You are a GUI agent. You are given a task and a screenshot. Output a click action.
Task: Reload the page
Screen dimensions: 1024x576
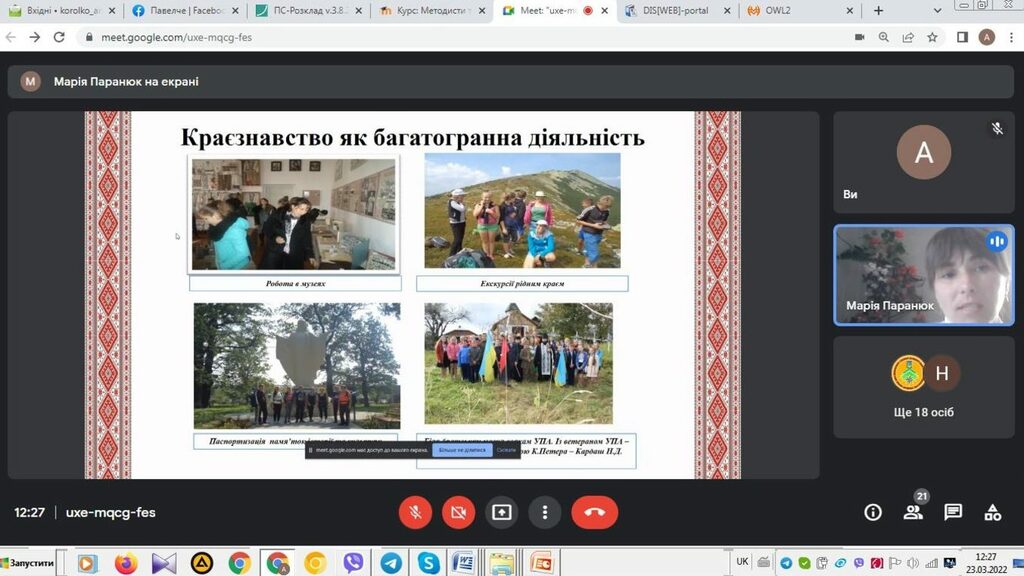(x=59, y=37)
